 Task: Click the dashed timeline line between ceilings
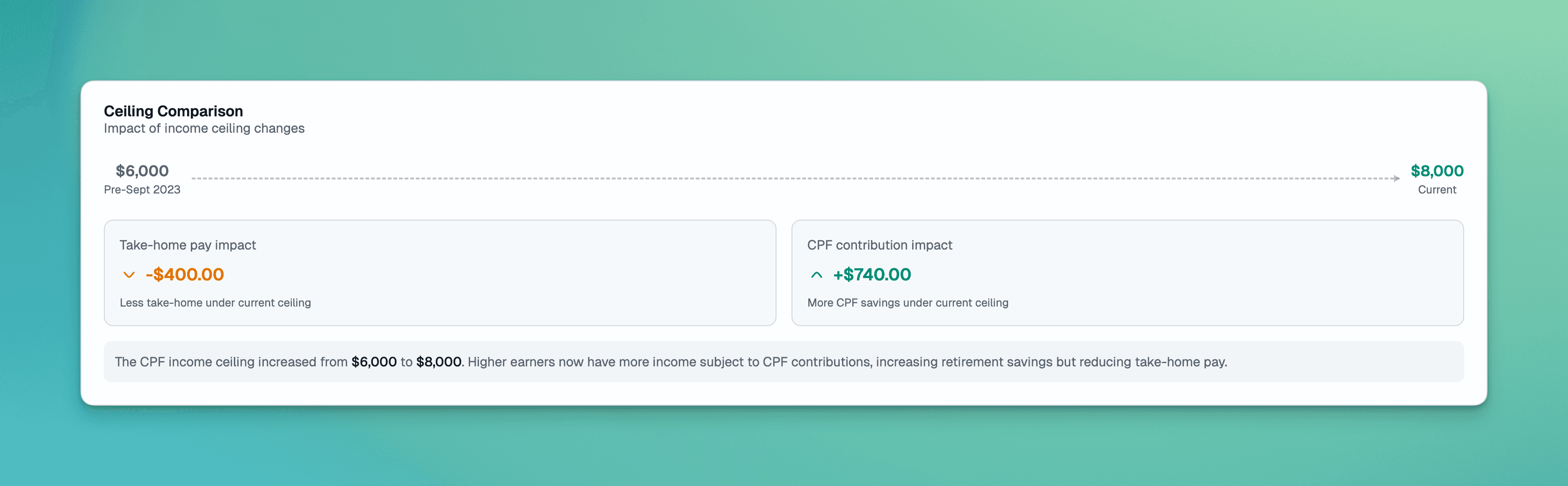(791, 178)
